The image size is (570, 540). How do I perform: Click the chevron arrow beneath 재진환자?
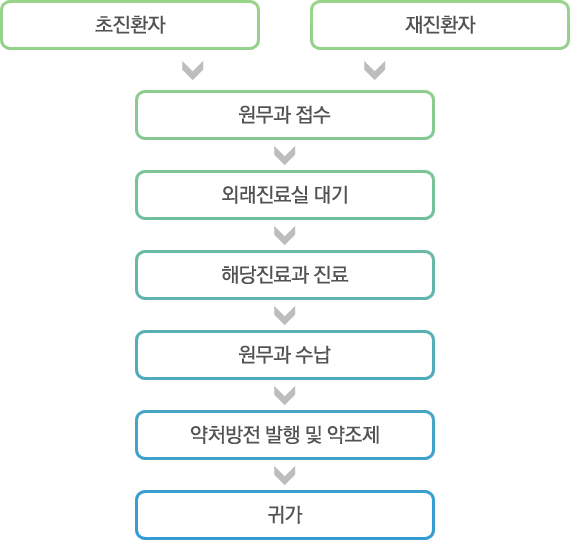[374, 71]
